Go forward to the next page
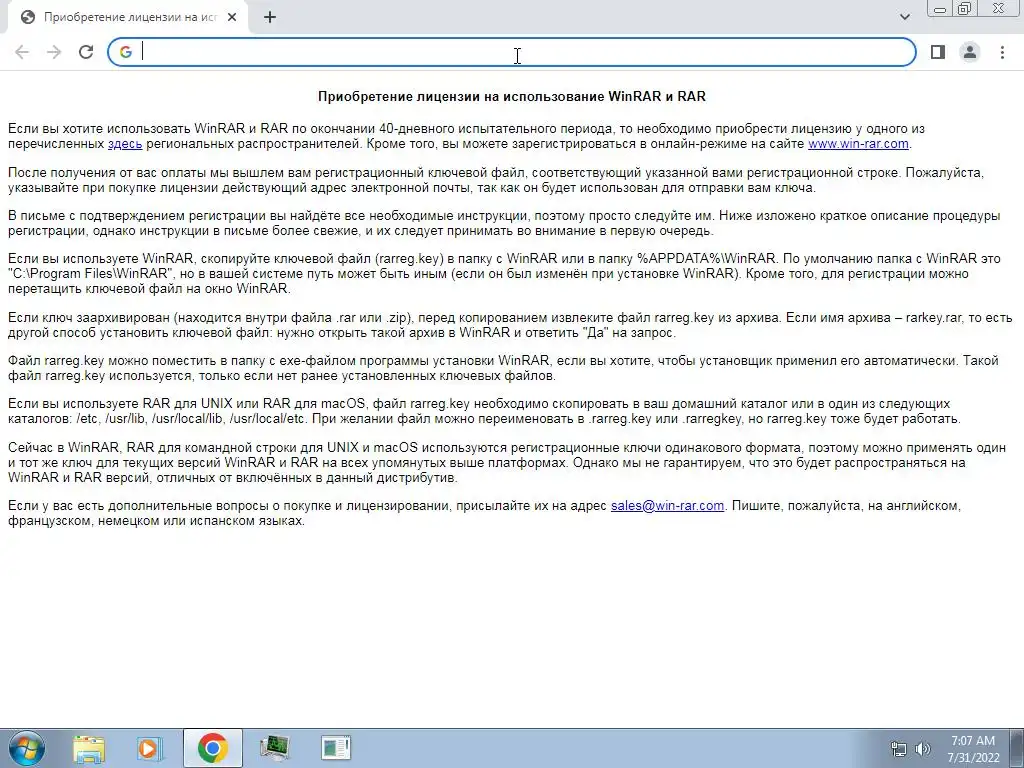The image size is (1024, 768). coord(54,52)
